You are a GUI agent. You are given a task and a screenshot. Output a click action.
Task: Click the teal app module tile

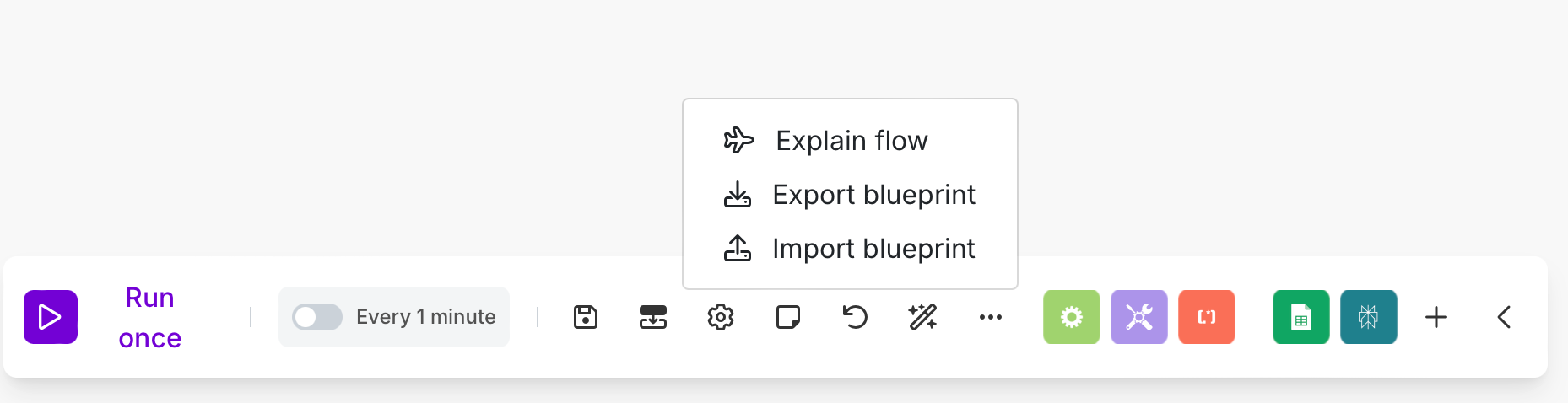1369,317
